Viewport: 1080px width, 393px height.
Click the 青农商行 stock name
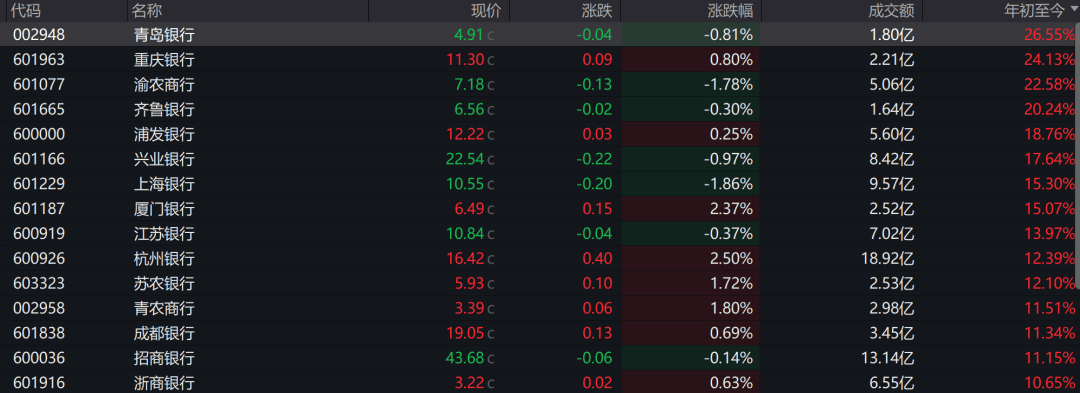[164, 308]
